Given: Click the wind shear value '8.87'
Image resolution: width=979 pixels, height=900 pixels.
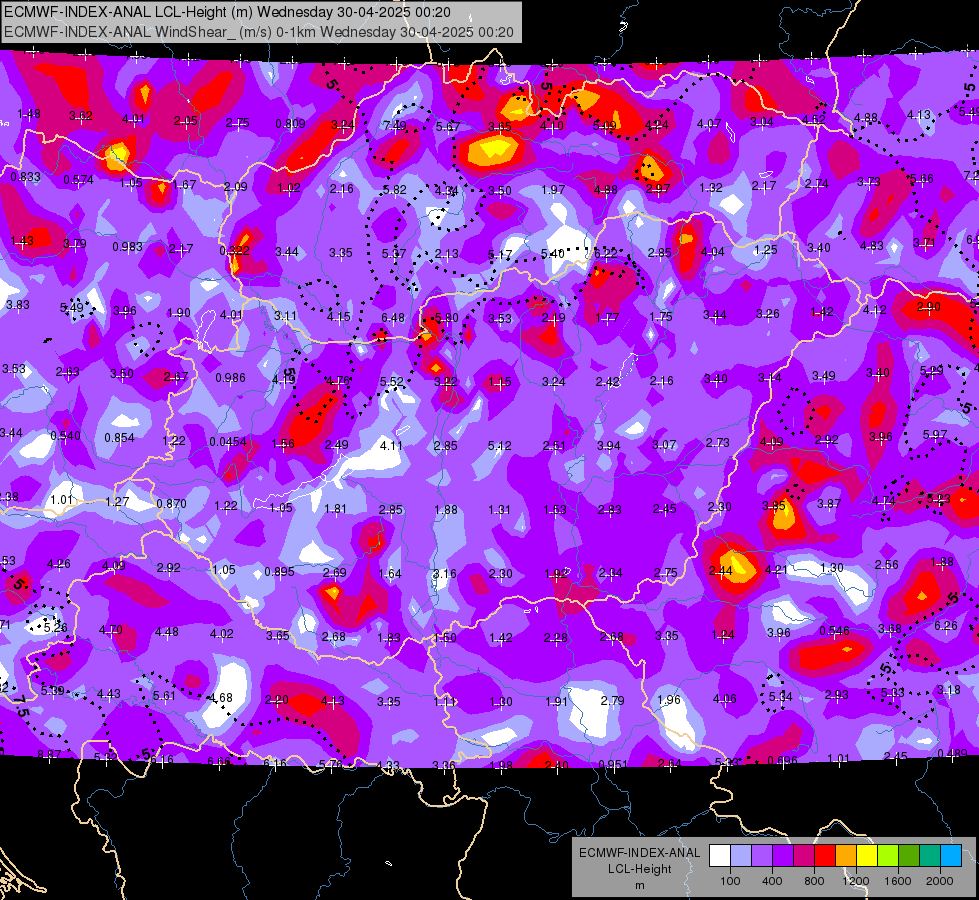Looking at the screenshot, I should pyautogui.click(x=49, y=755).
